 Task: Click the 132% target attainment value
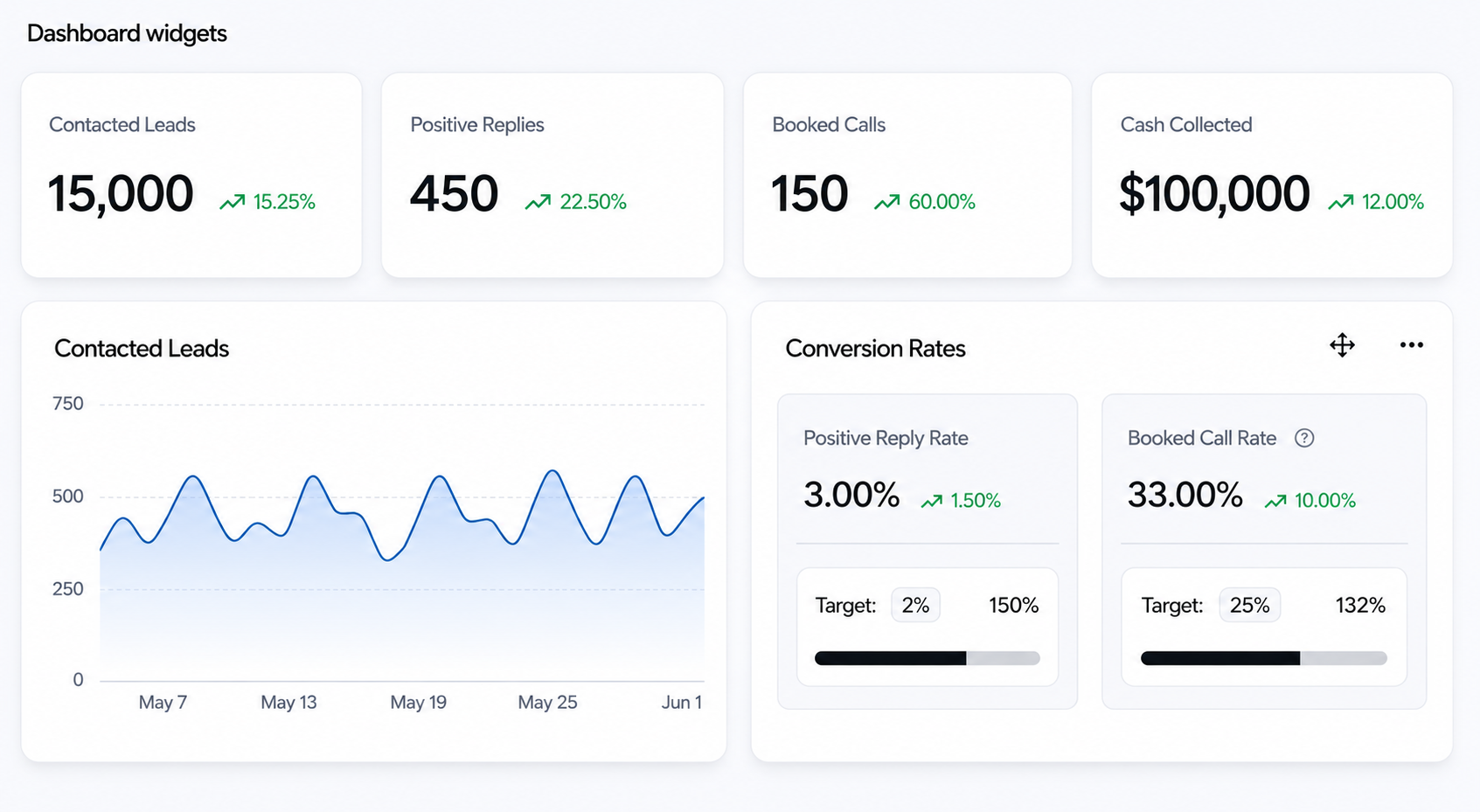point(1360,605)
